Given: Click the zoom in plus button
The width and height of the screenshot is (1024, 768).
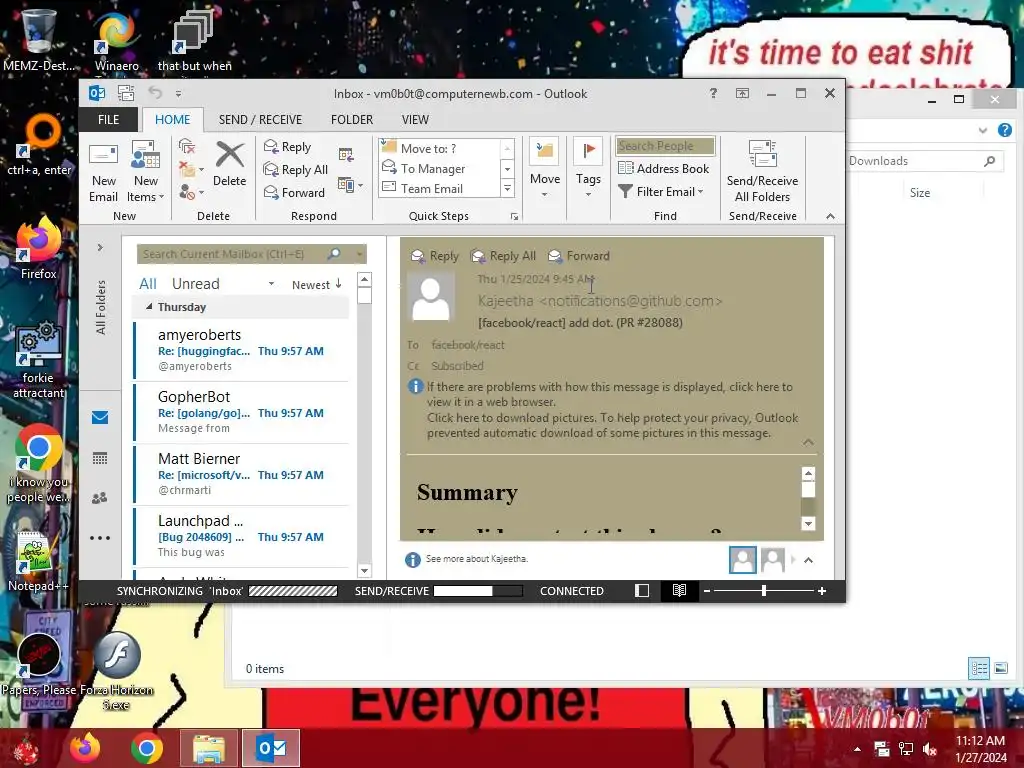Looking at the screenshot, I should click(x=822, y=590).
